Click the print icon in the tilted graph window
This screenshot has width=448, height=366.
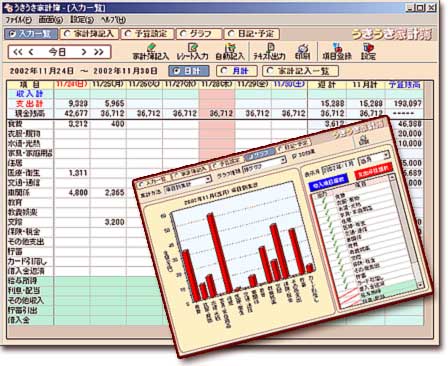(x=364, y=140)
